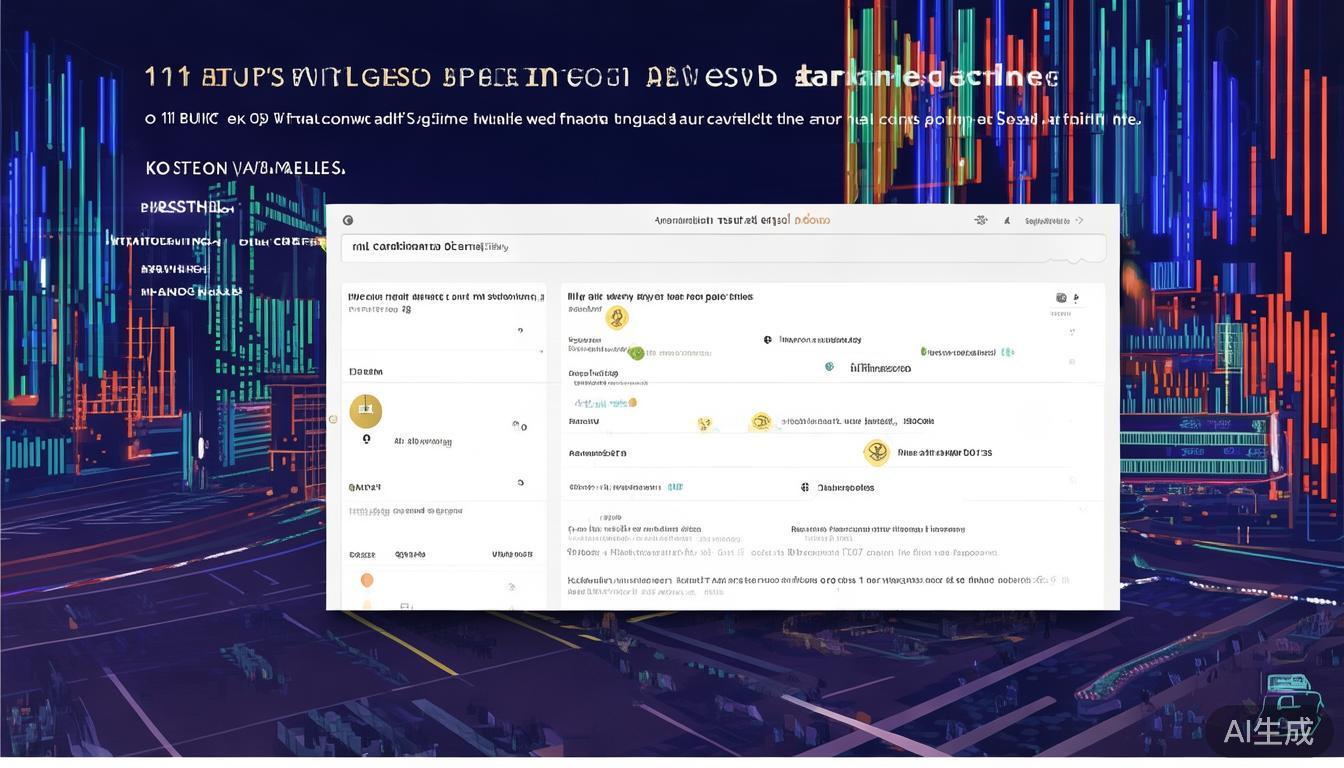Click the gold coin icon beside the DOT3S text
The width and height of the screenshot is (1344, 768).
click(876, 453)
